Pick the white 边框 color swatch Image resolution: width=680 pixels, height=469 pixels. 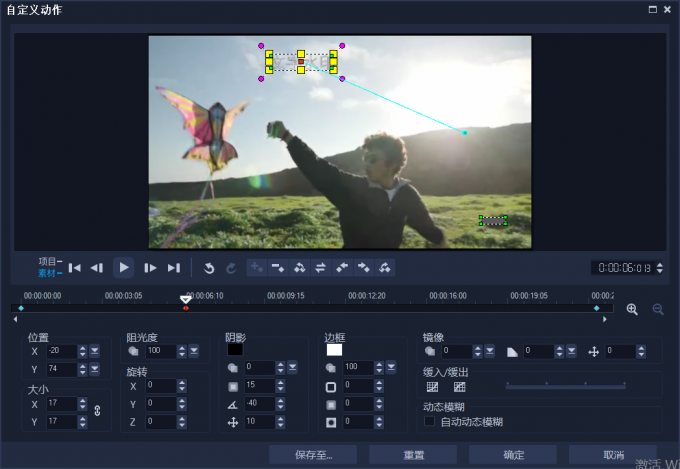pyautogui.click(x=334, y=350)
